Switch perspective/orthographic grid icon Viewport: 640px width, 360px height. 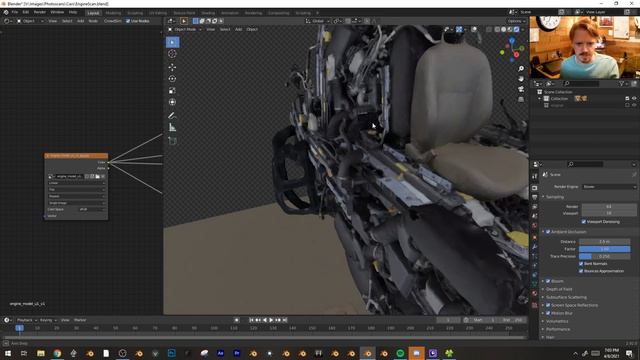pyautogui.click(x=521, y=99)
